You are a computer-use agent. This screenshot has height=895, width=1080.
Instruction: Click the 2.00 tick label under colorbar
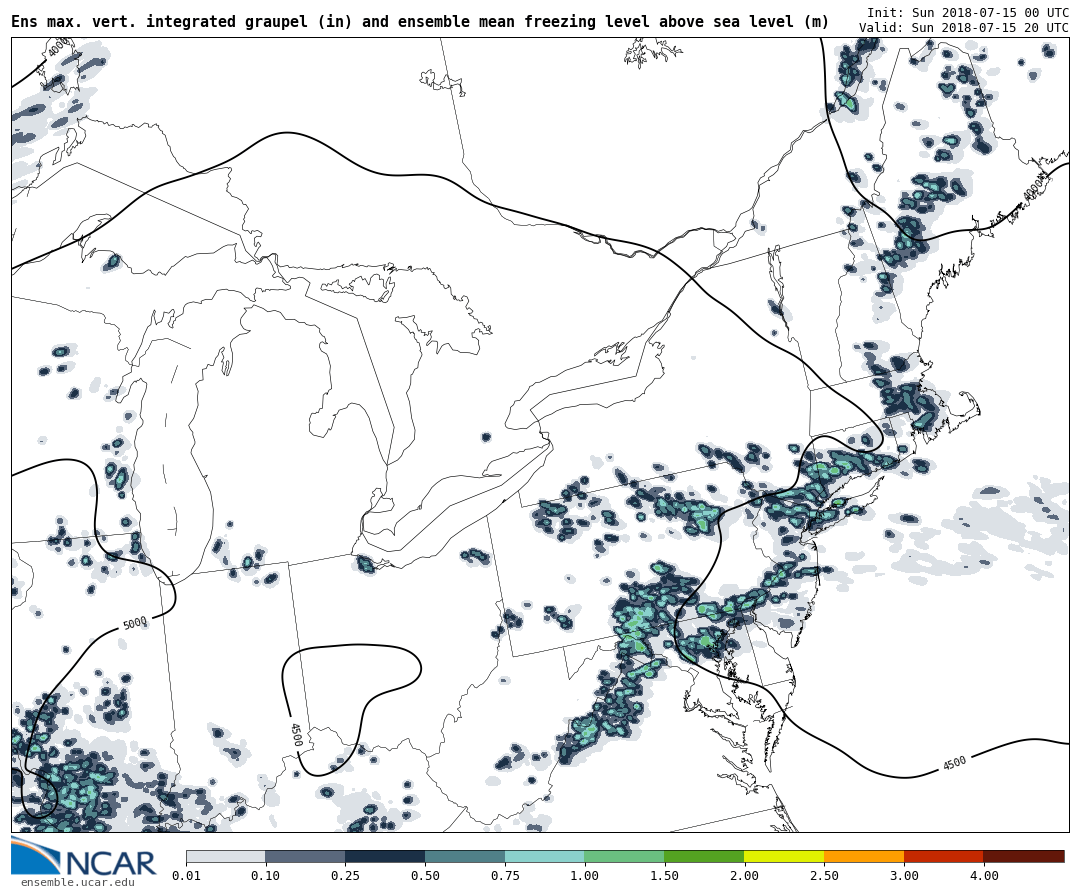click(744, 876)
